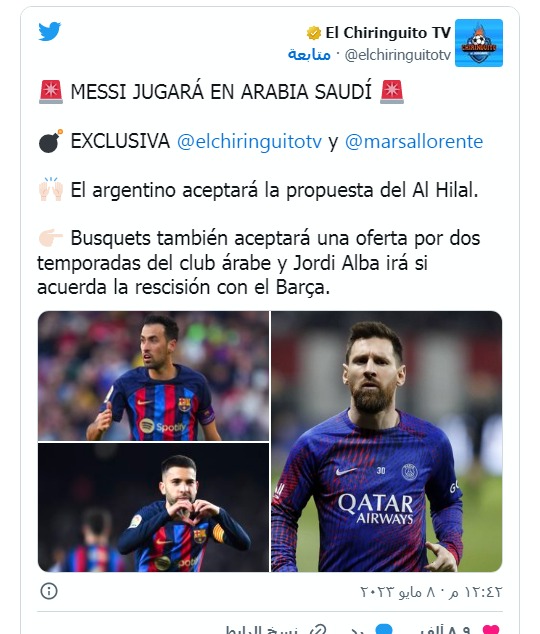Open the Jordi Alba heart-gesture photo
The height and width of the screenshot is (634, 540).
[154, 507]
